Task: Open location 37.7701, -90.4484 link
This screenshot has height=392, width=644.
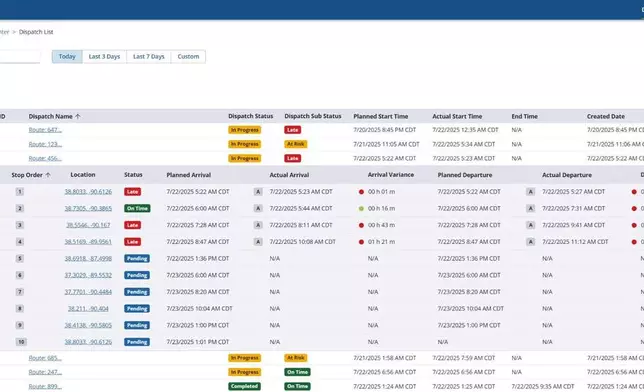Action: pos(88,292)
